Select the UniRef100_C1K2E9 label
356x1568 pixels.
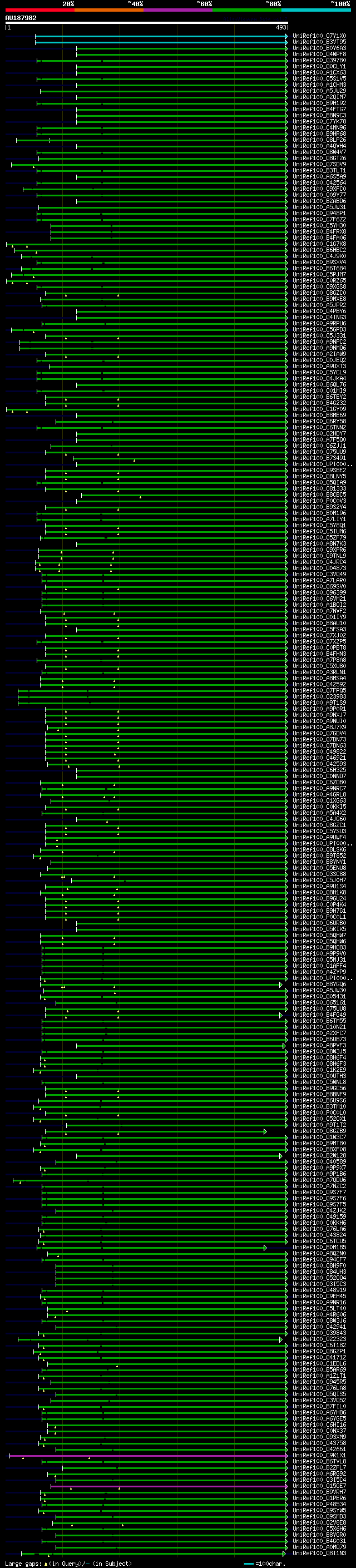[319, 1071]
